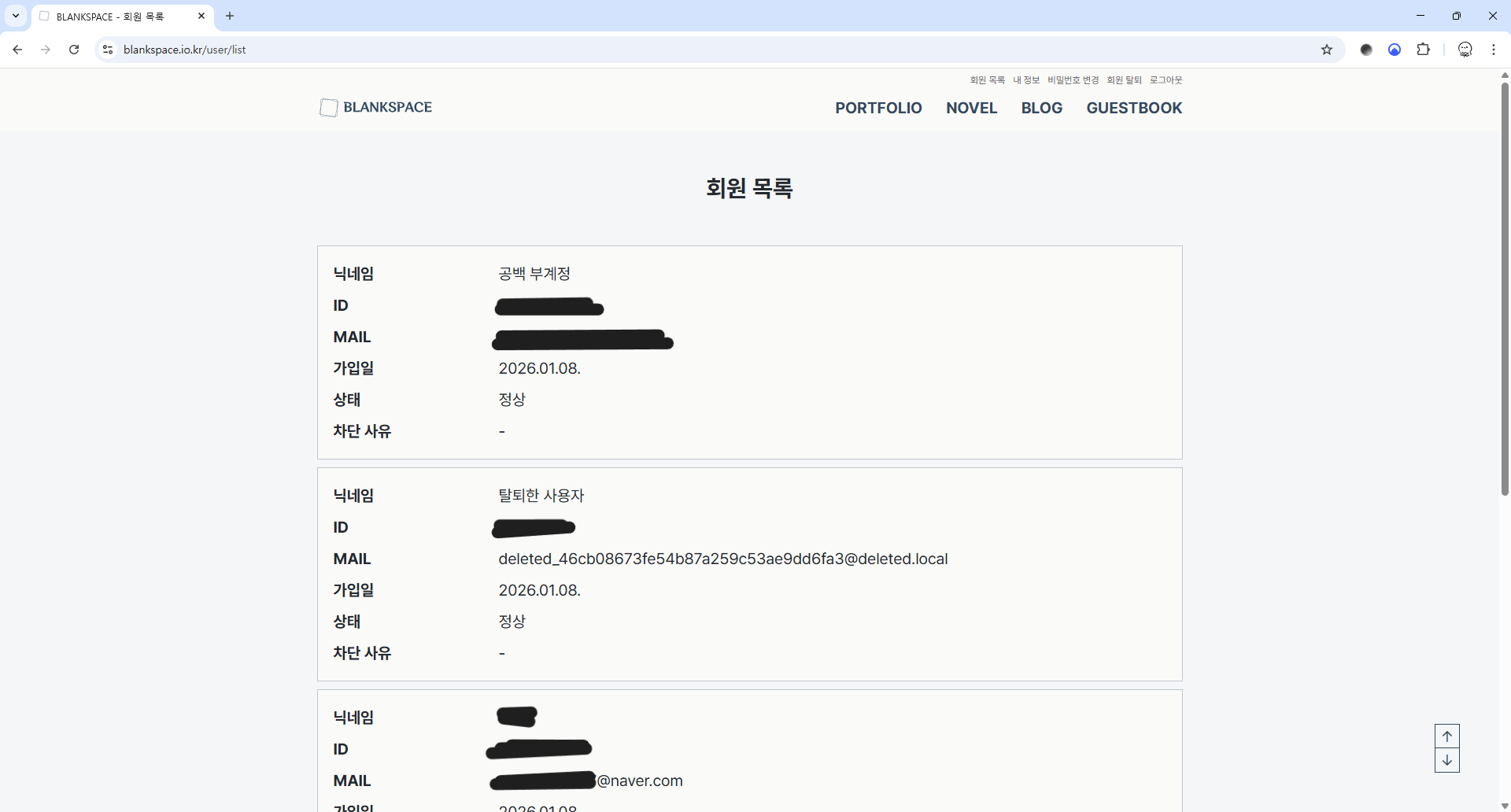1511x812 pixels.
Task: Open the 내 정보 link
Action: click(x=1025, y=80)
